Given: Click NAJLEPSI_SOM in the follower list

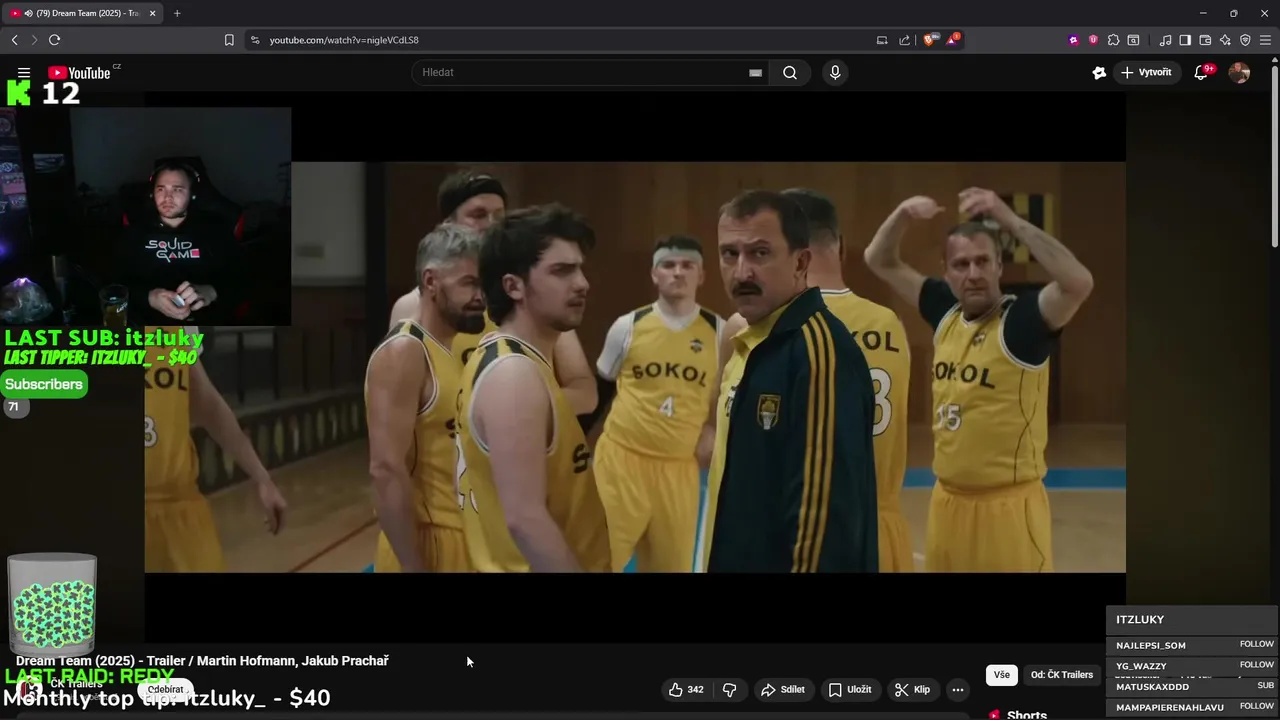Looking at the screenshot, I should point(1151,646).
